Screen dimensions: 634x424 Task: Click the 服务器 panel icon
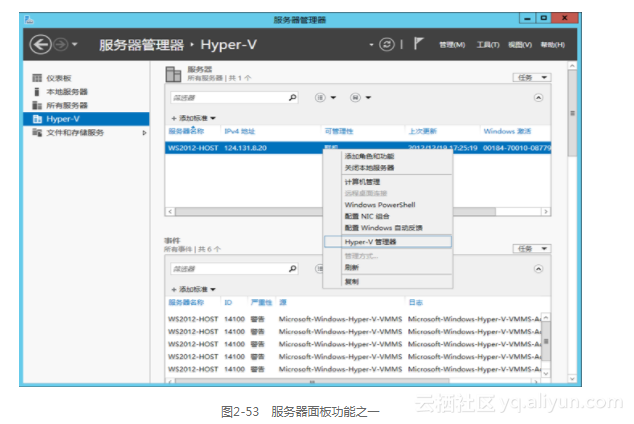pyautogui.click(x=173, y=74)
